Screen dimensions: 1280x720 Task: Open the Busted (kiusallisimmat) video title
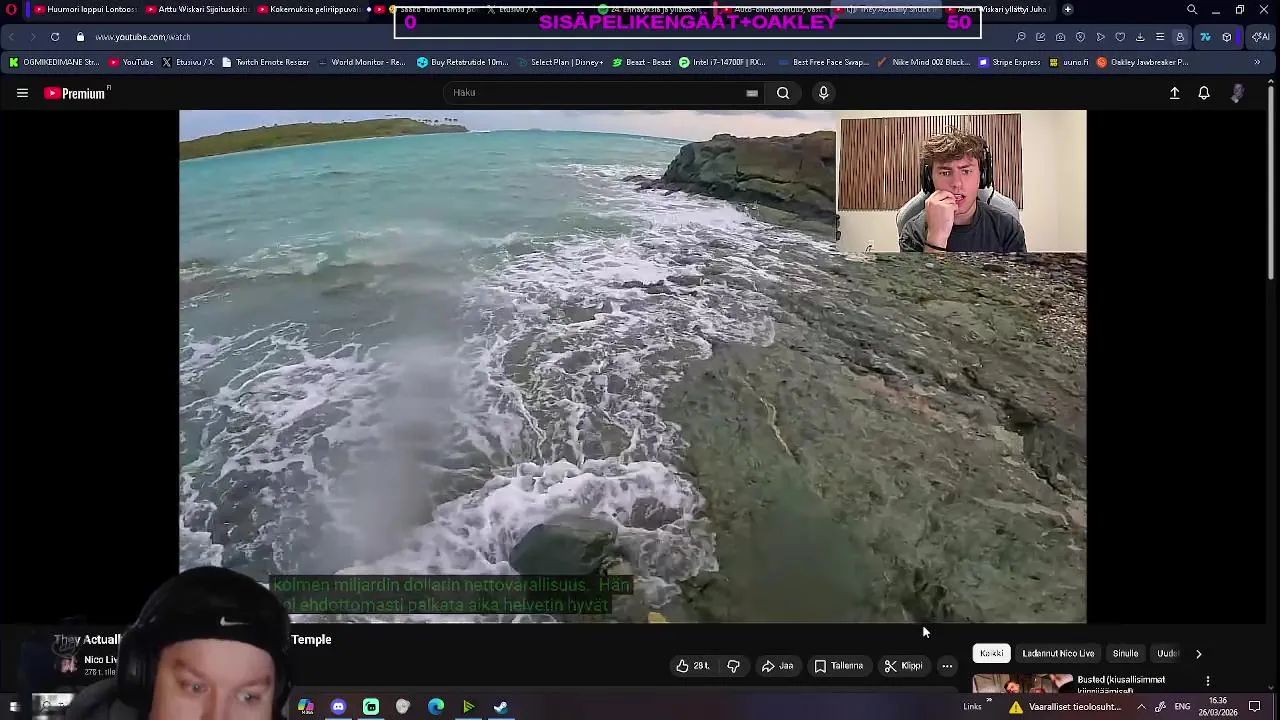[1120, 684]
